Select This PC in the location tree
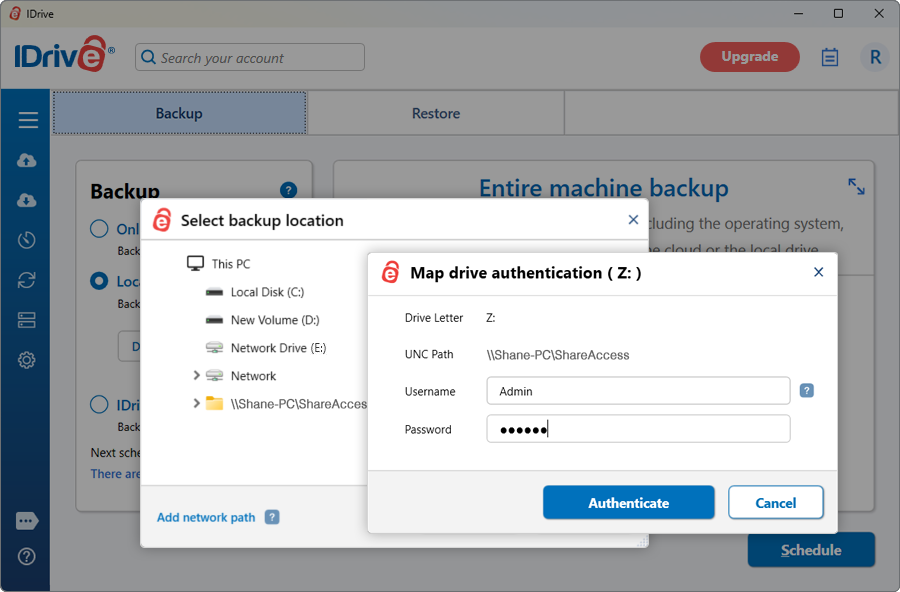This screenshot has height=592, width=900. [x=219, y=264]
